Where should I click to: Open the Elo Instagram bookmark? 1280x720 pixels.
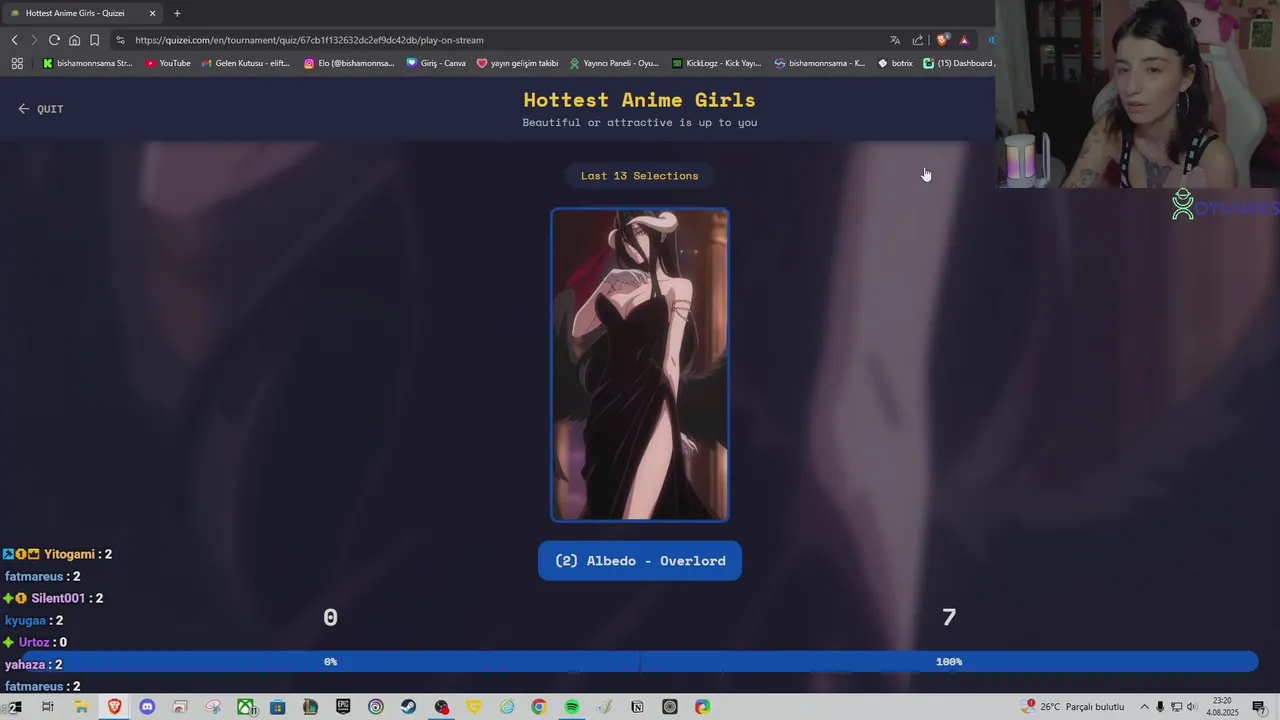pos(349,63)
